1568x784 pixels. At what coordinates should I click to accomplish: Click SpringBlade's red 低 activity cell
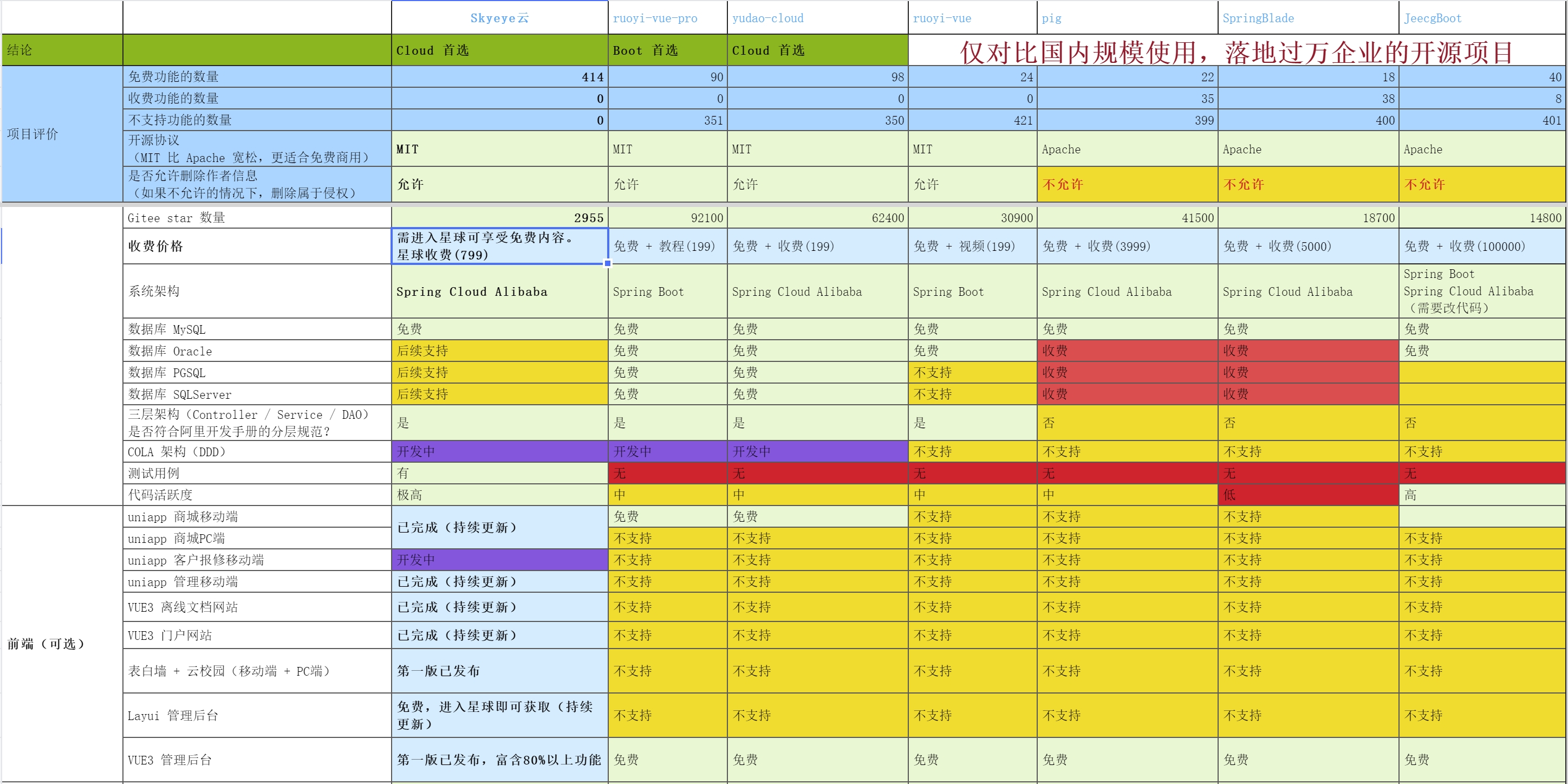coord(1308,495)
